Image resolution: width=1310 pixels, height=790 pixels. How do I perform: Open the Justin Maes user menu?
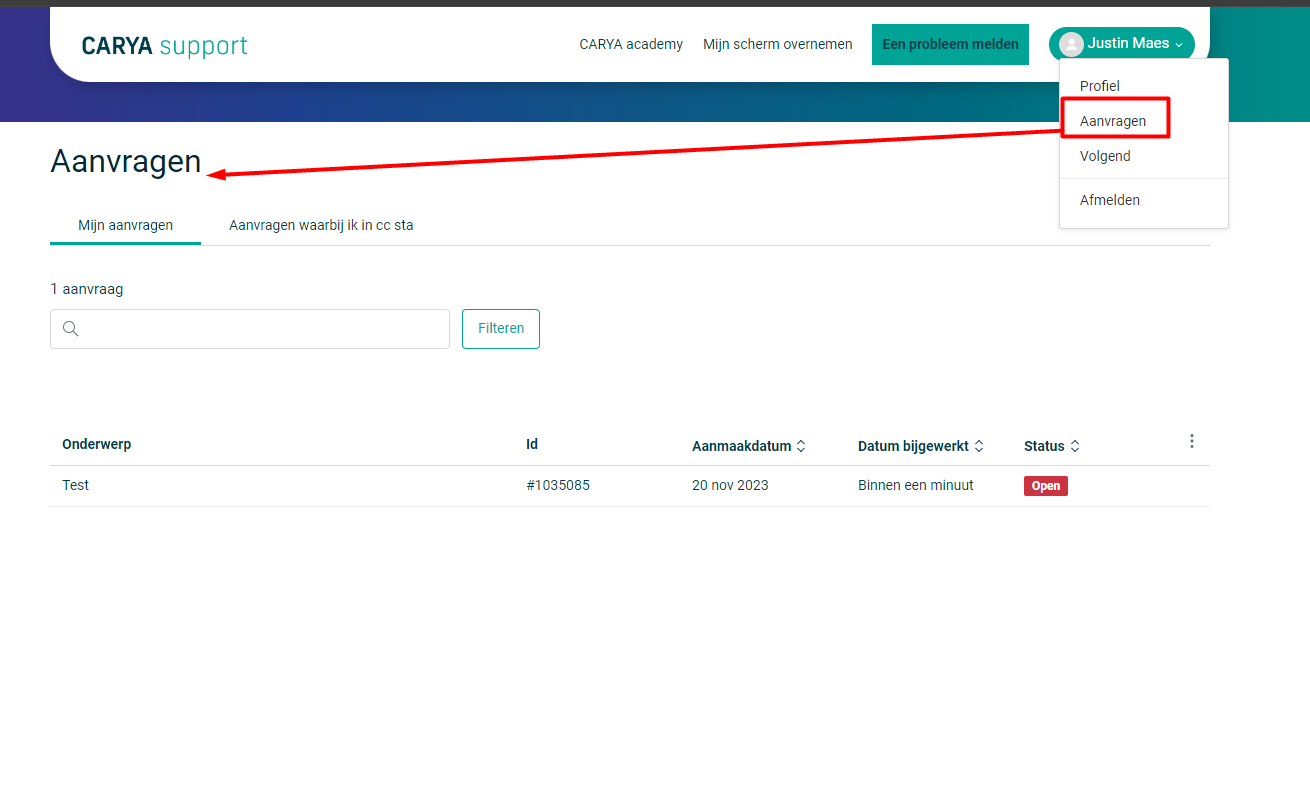pos(1121,44)
